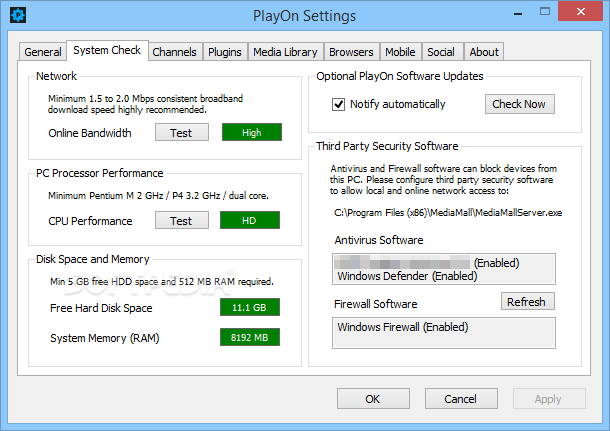Click the 11.1 GB free disk space value
Image resolution: width=610 pixels, height=431 pixels.
pyautogui.click(x=250, y=307)
